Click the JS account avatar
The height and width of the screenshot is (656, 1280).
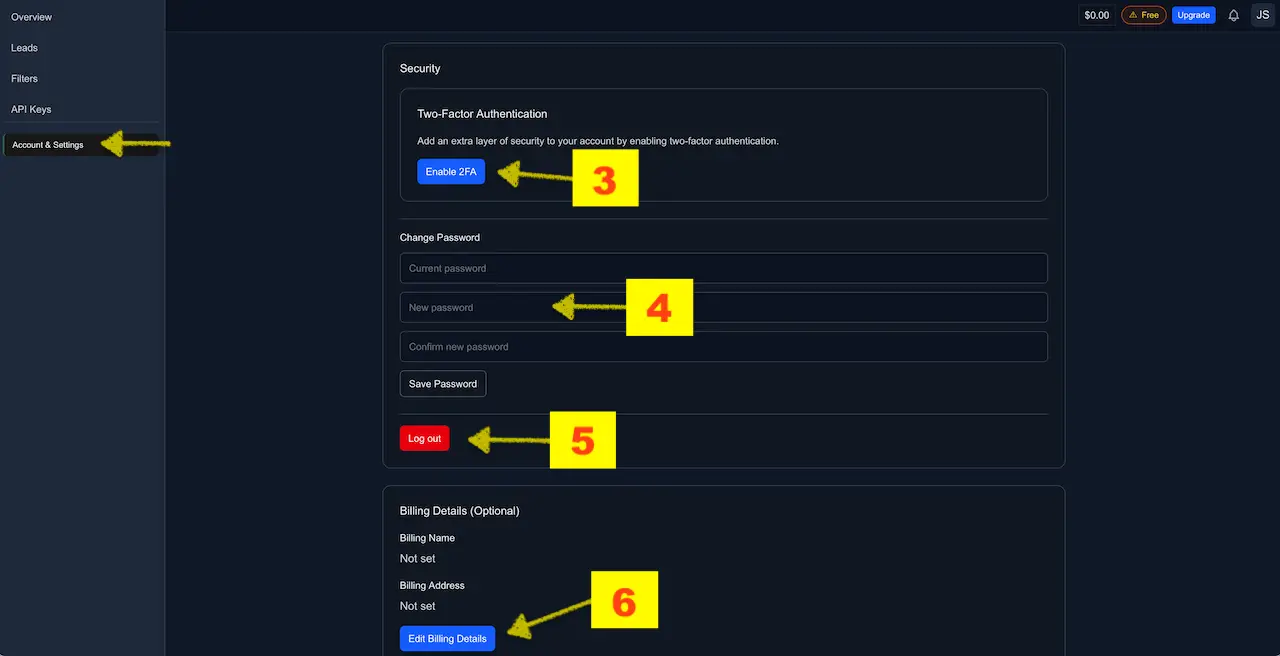(1262, 15)
